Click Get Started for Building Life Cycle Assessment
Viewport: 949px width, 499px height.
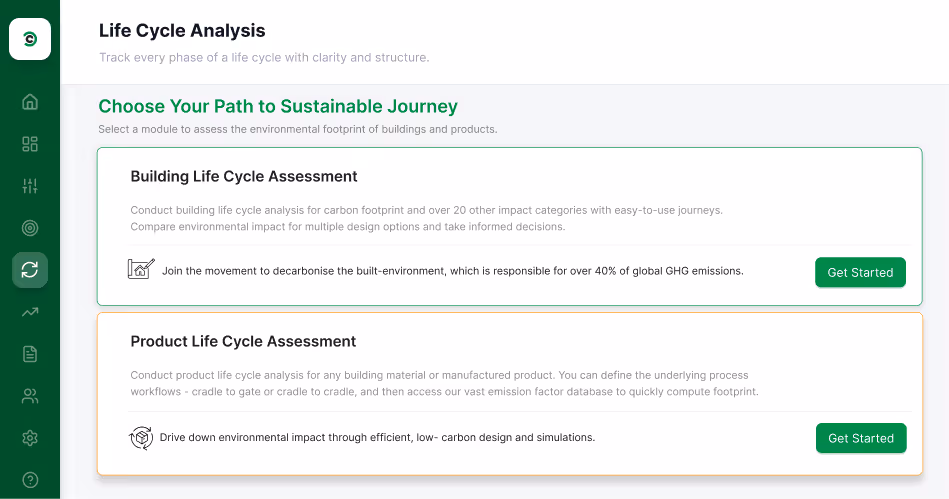click(x=860, y=272)
